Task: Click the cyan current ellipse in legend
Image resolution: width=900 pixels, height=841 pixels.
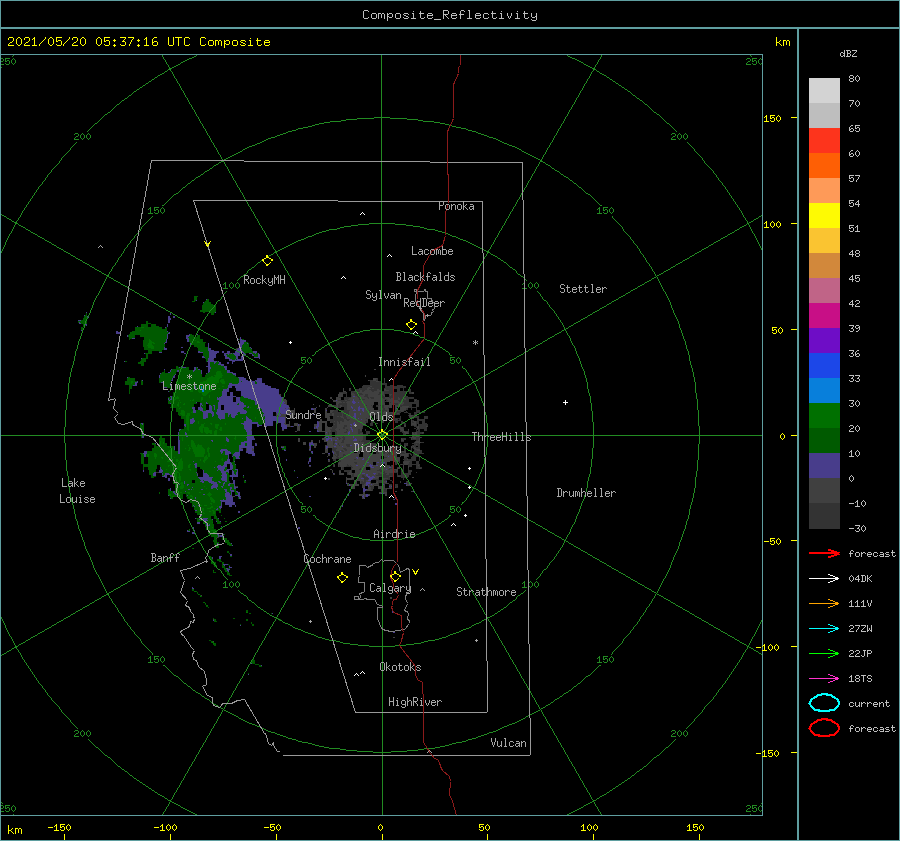Action: (824, 703)
